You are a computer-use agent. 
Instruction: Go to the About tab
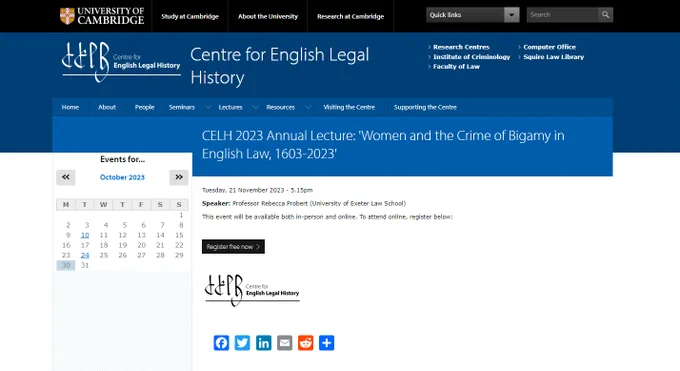pyautogui.click(x=107, y=107)
